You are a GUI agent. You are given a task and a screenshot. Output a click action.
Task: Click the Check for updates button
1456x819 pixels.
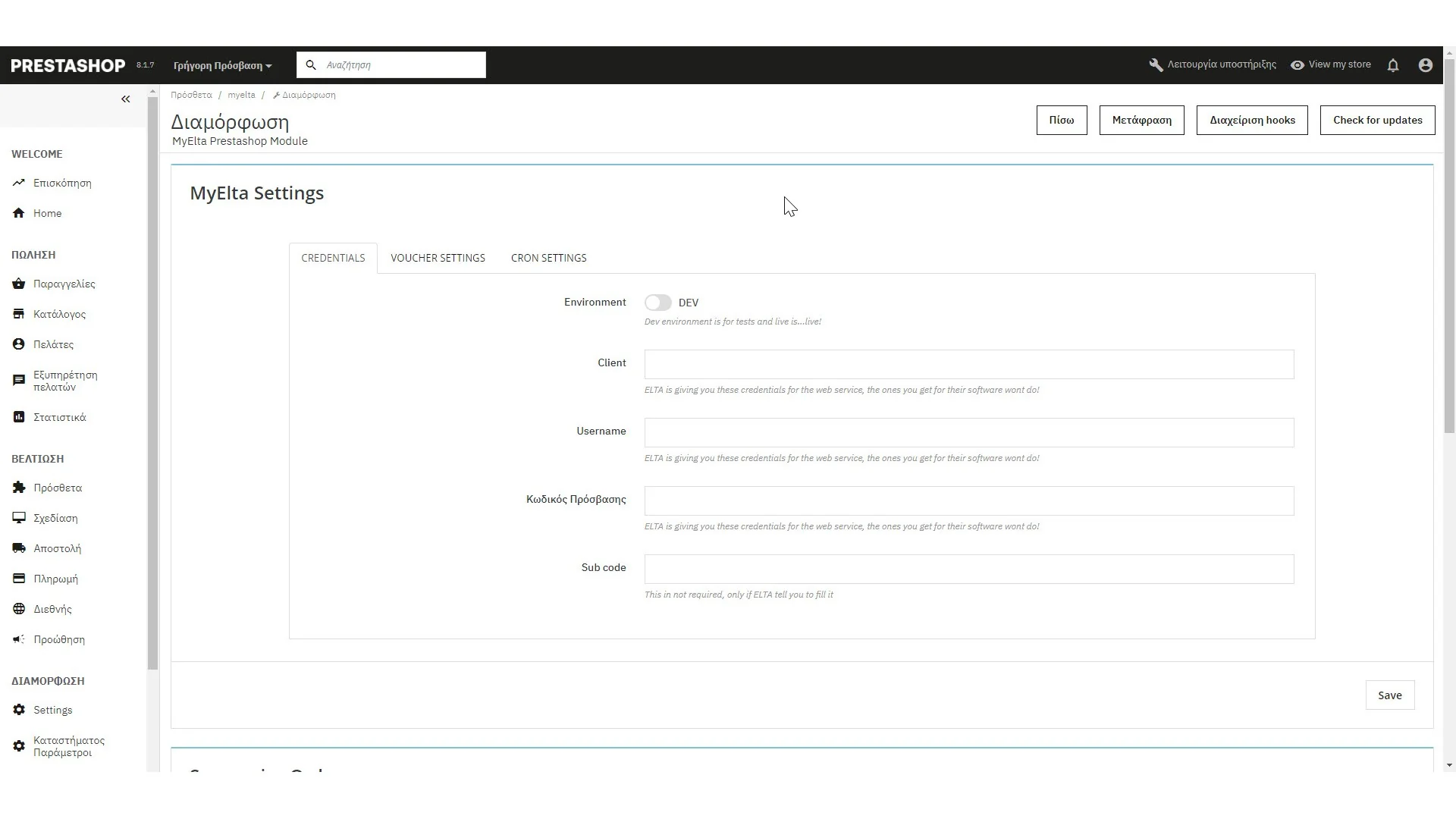pyautogui.click(x=1377, y=121)
